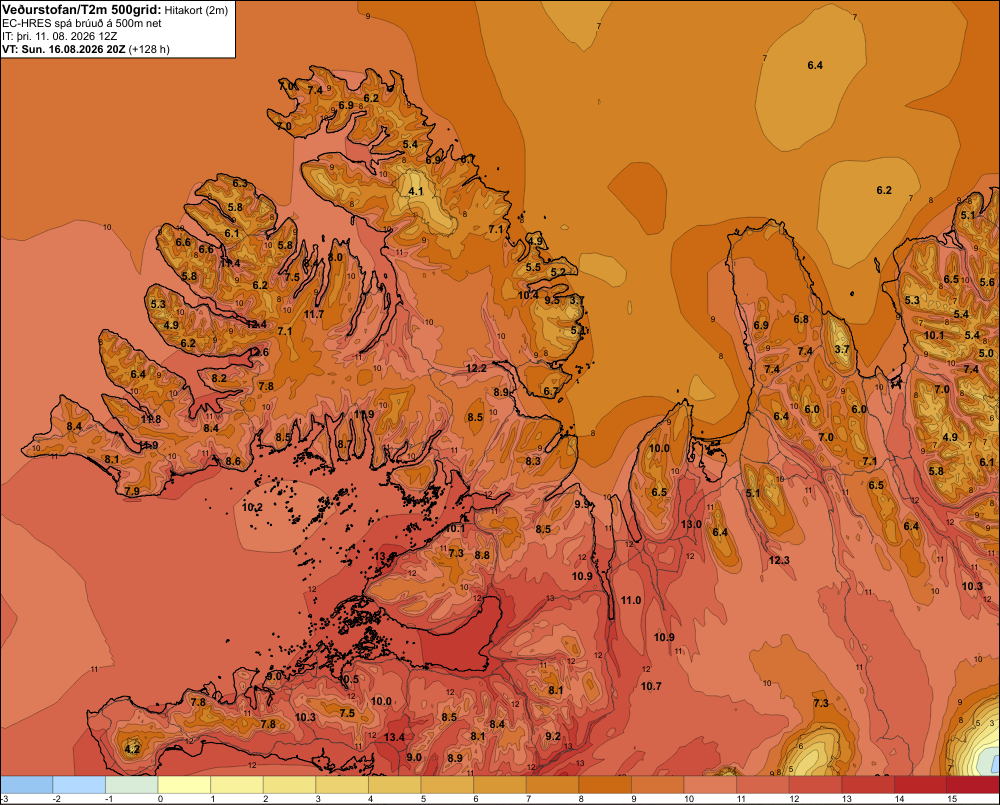Click the legend swatch between 12 and 13
The image size is (1000, 805).
pos(816,784)
